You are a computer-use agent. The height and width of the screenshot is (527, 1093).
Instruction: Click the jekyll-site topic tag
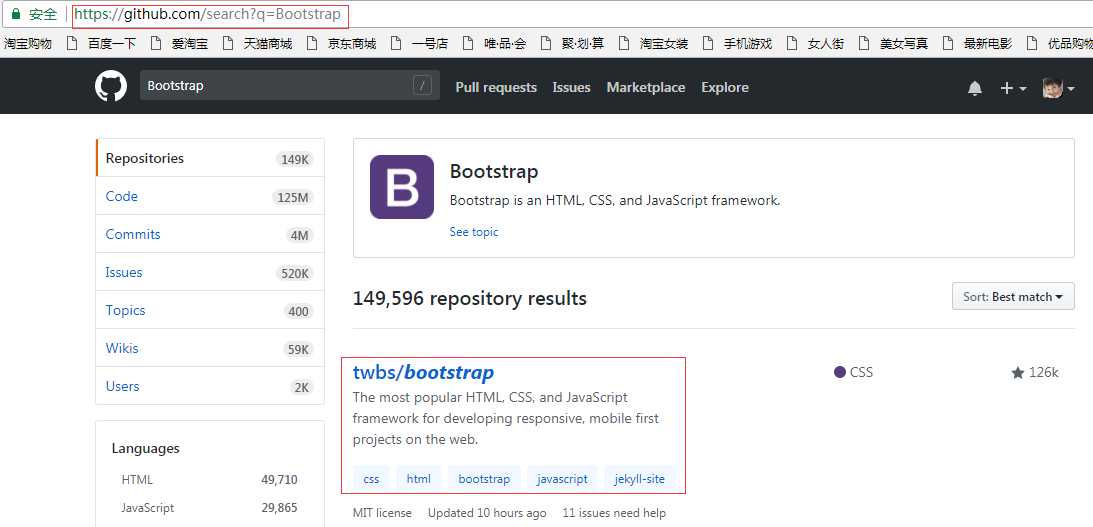[640, 479]
